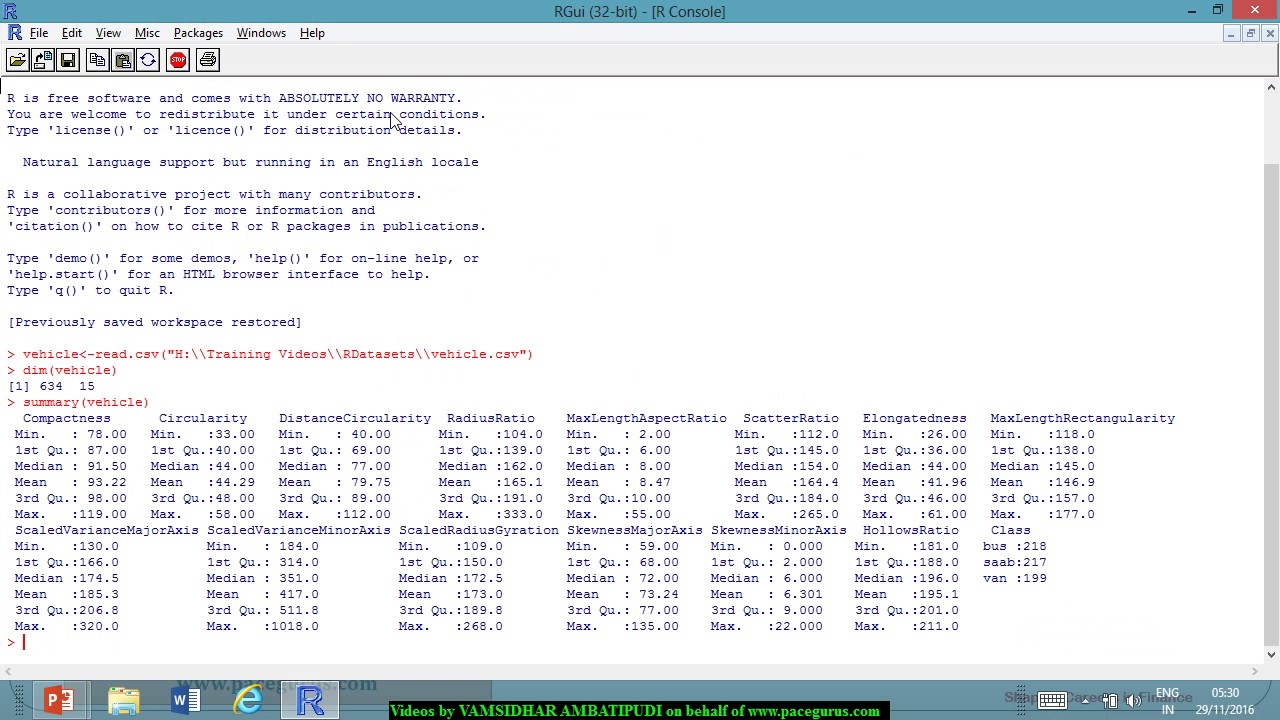
Task: Click the ScaledVarianceMinorAxis header
Action: point(299,530)
